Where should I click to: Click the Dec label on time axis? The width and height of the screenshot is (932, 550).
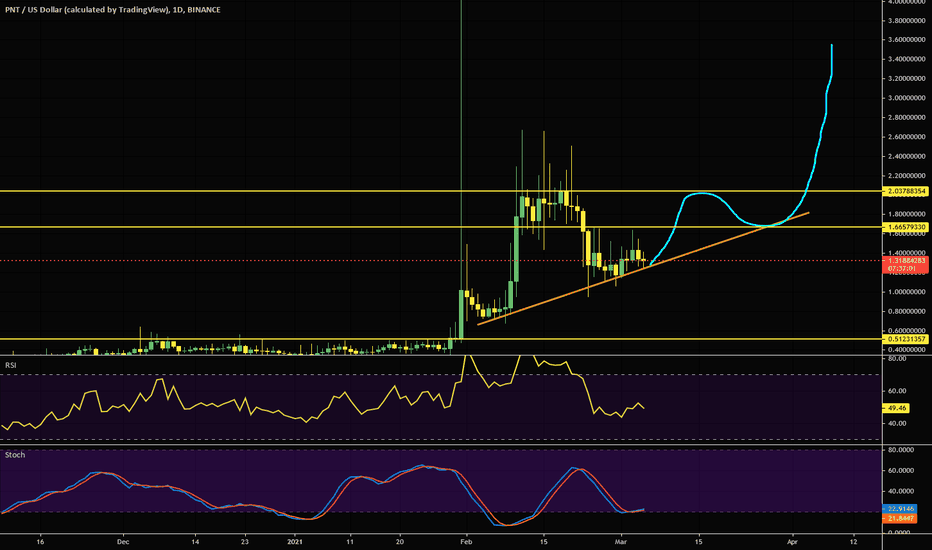tap(123, 542)
